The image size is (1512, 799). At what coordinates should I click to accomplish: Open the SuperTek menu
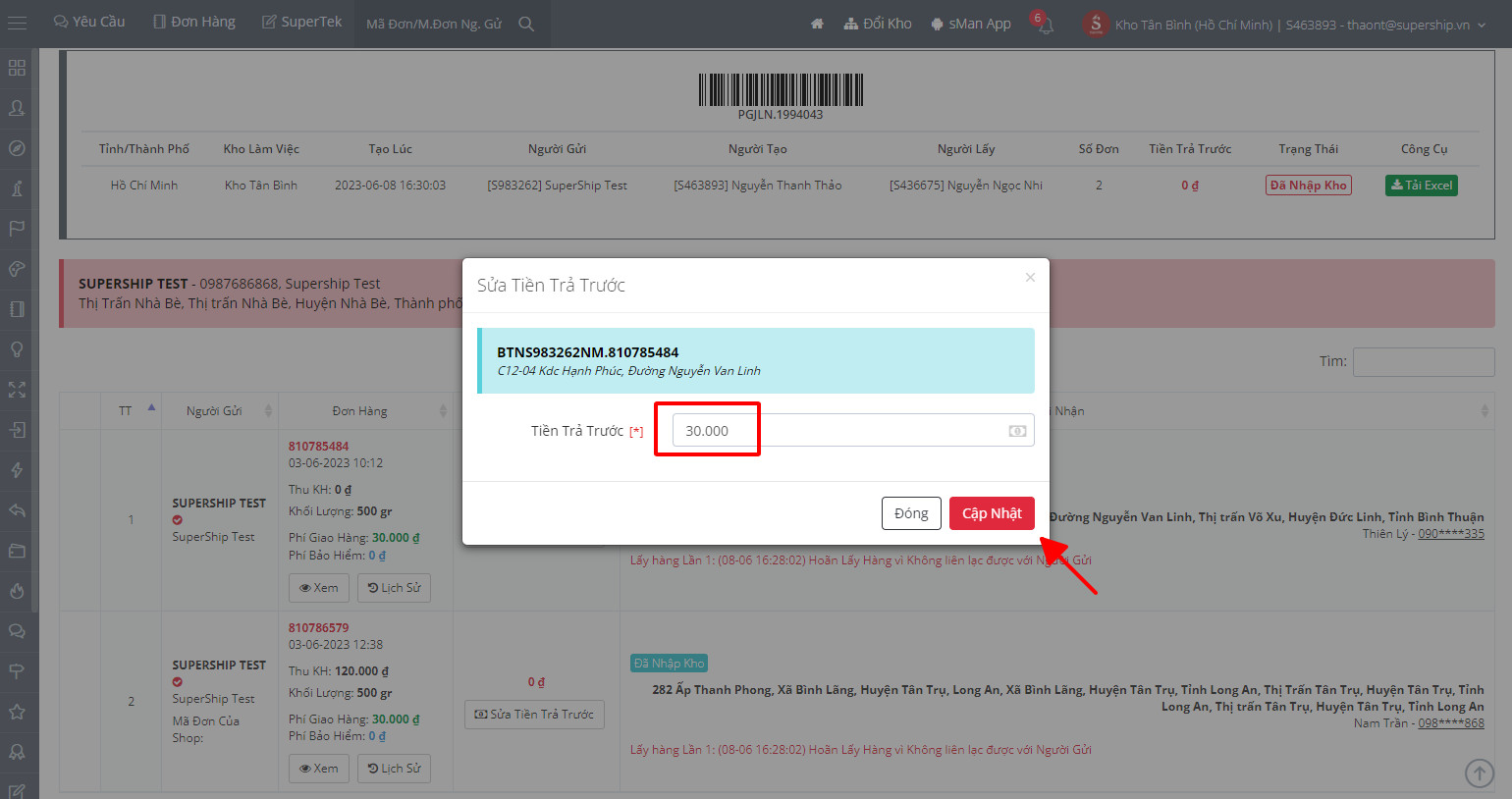point(301,23)
